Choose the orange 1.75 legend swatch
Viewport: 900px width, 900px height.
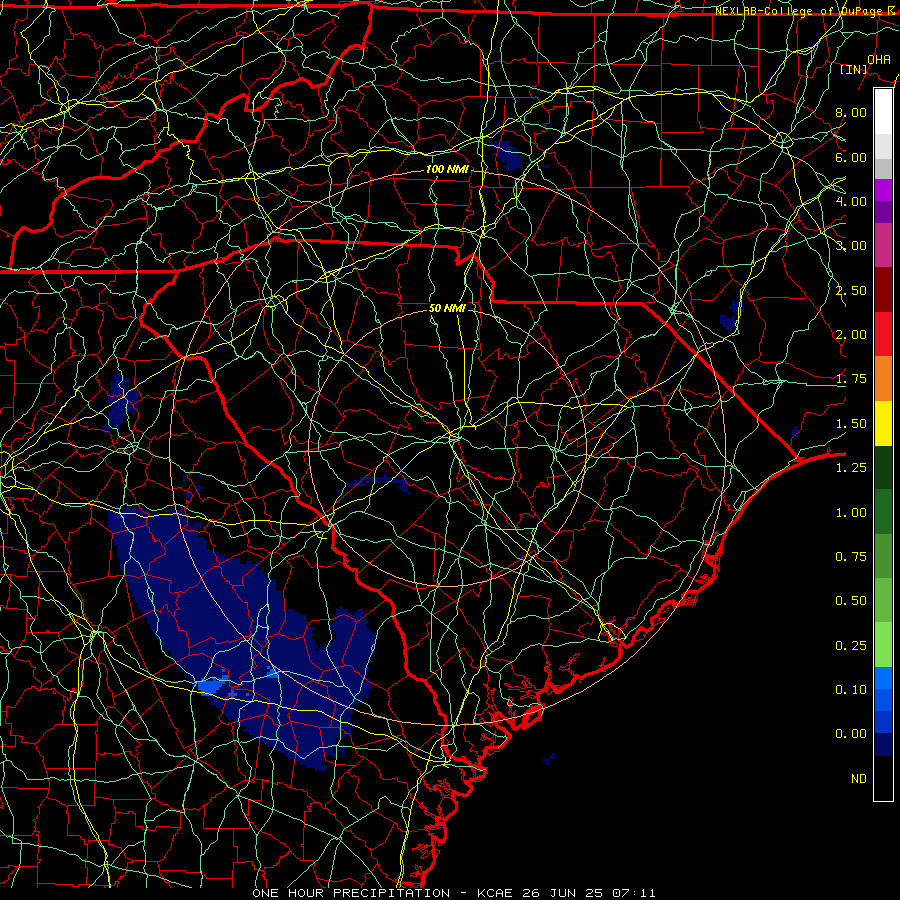coord(883,379)
